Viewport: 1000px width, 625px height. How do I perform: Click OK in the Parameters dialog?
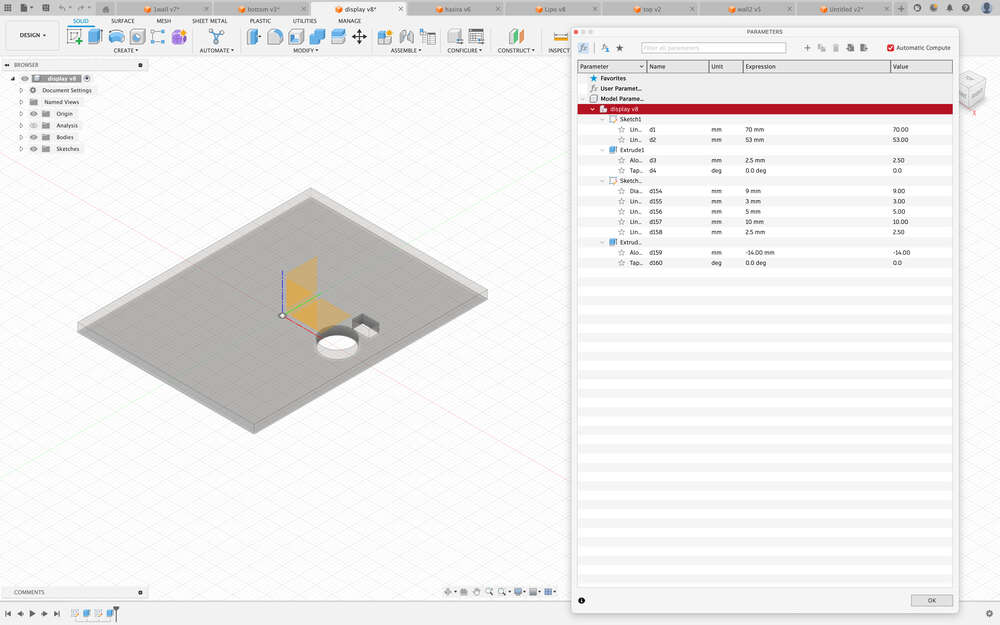pos(931,600)
